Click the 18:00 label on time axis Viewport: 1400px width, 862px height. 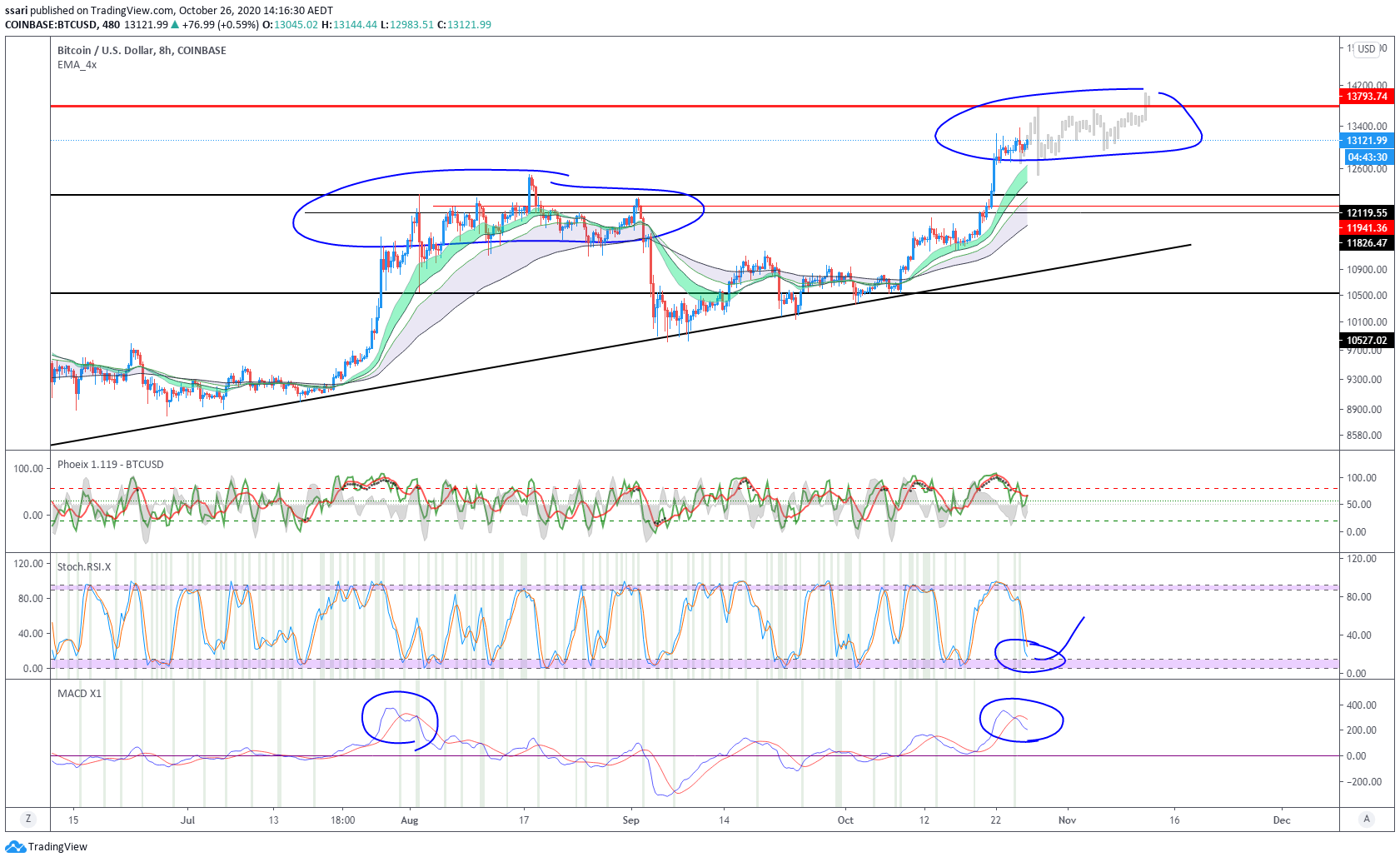342,820
